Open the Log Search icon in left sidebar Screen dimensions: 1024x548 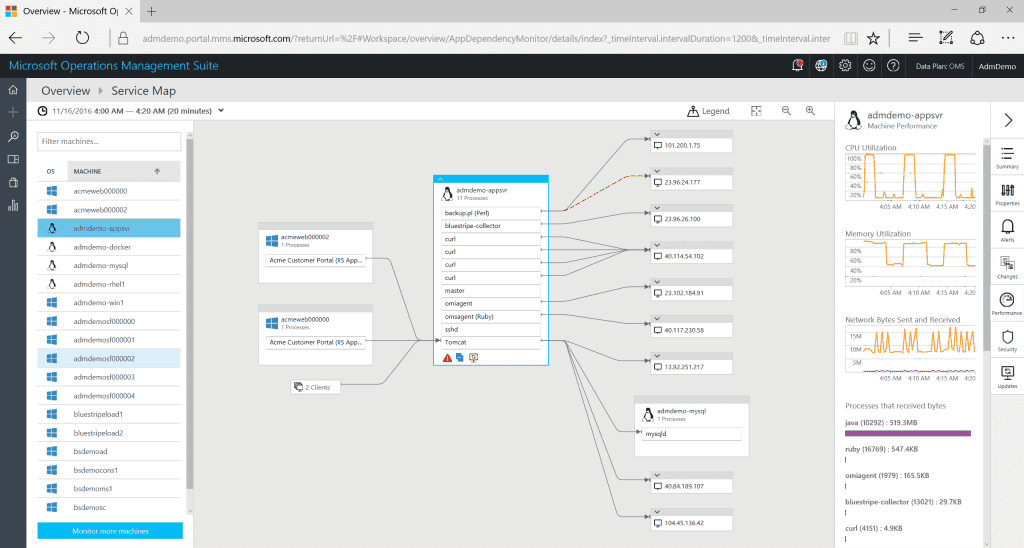(x=13, y=136)
